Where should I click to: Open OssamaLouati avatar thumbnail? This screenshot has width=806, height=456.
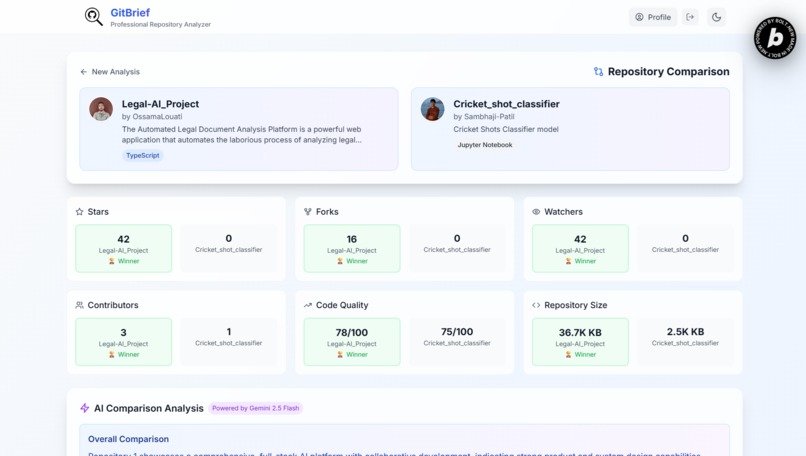click(x=101, y=109)
